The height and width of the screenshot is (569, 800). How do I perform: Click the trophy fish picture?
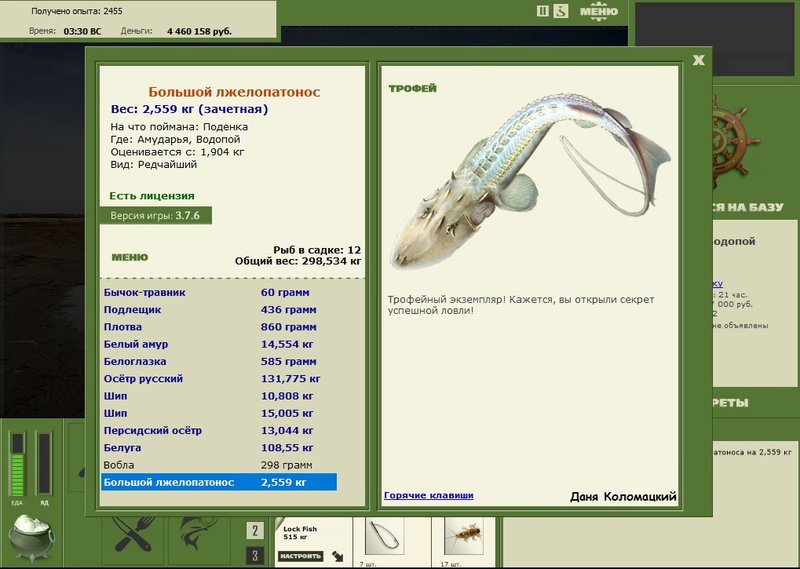[x=530, y=180]
